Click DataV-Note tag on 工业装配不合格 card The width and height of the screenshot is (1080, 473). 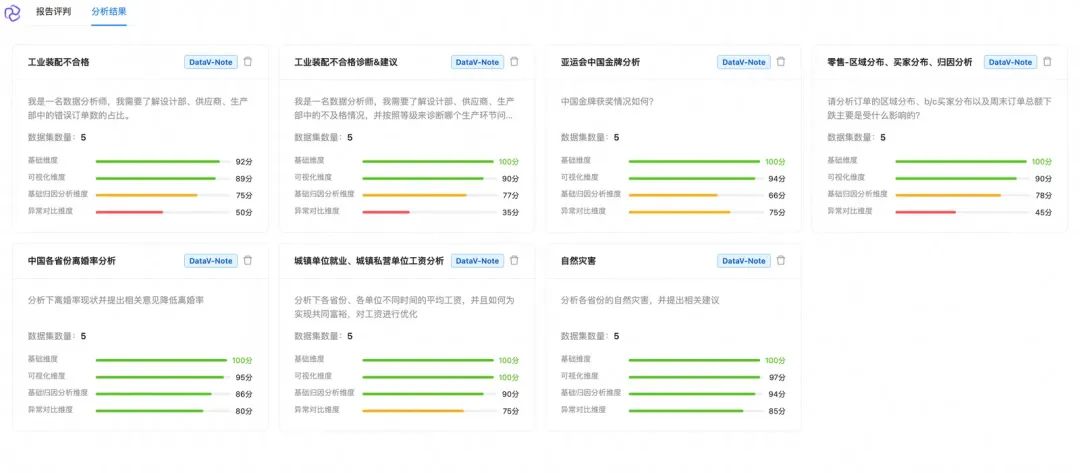[211, 62]
